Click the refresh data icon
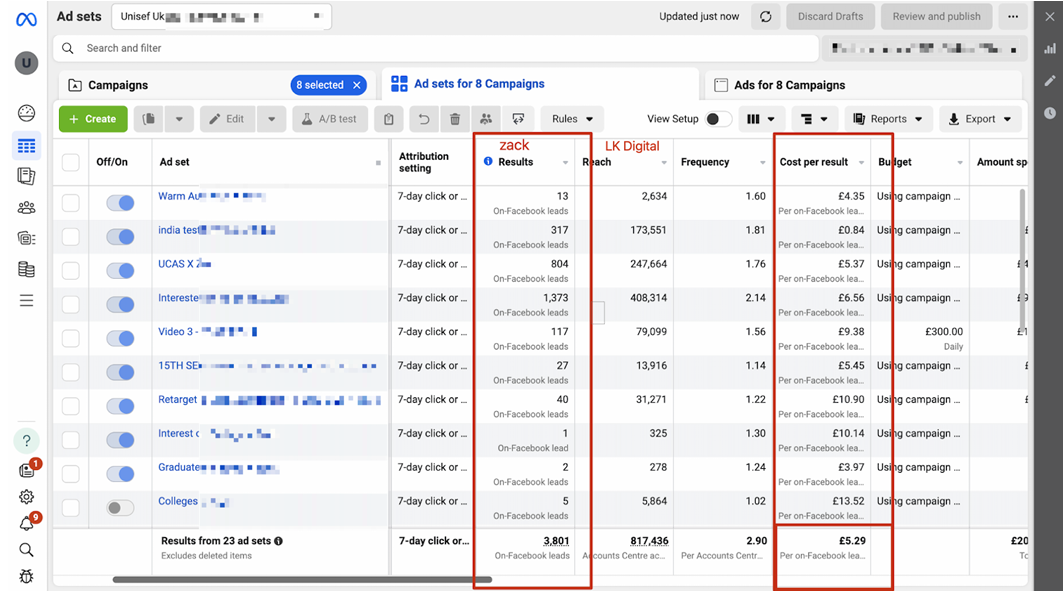Image resolution: width=1063 pixels, height=591 pixels. click(x=765, y=17)
